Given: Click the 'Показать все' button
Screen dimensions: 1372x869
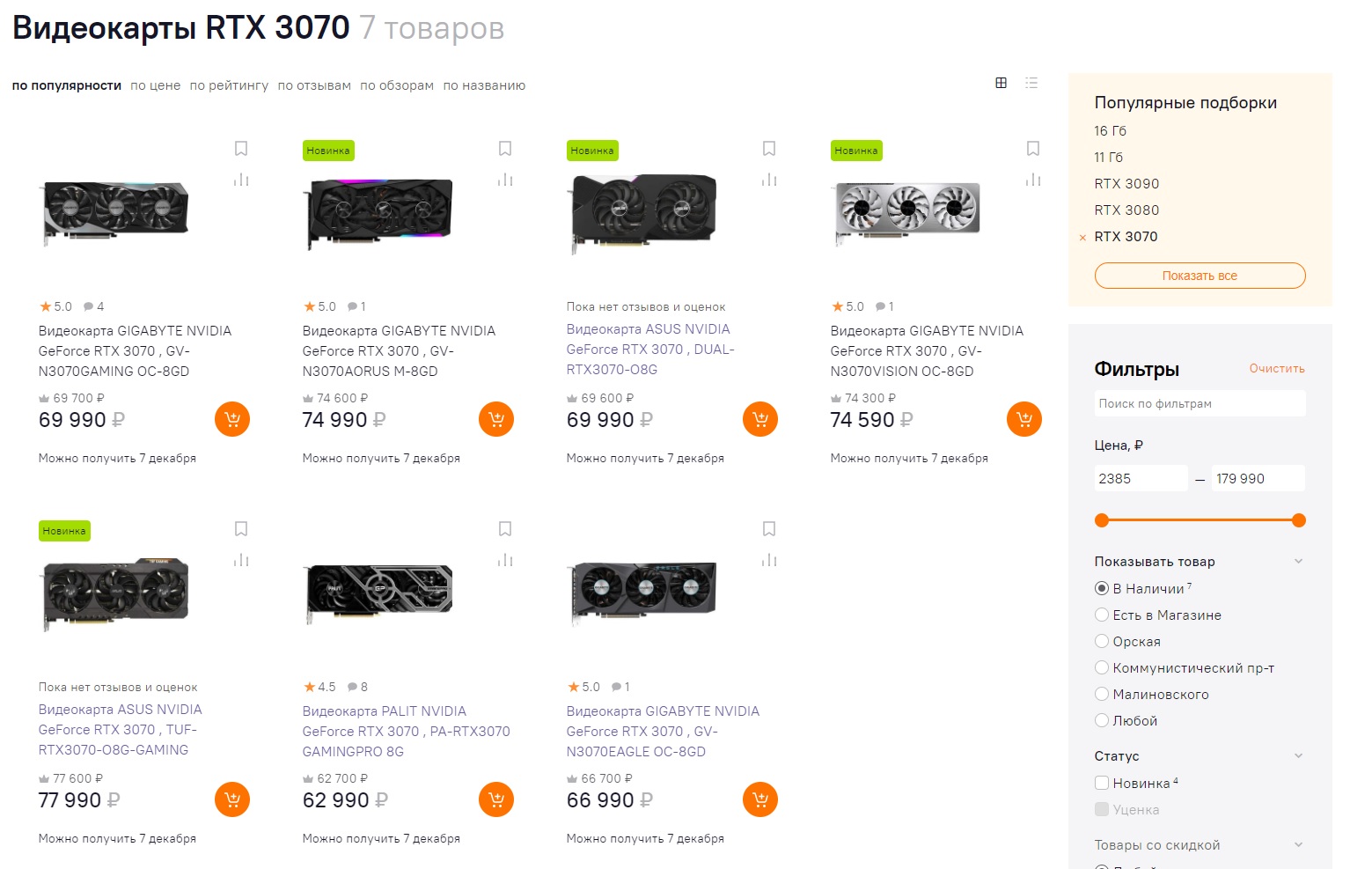Looking at the screenshot, I should [x=1200, y=276].
